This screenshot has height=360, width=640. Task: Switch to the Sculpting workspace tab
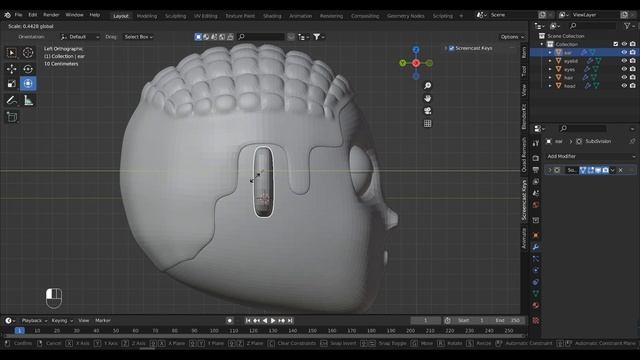(176, 16)
